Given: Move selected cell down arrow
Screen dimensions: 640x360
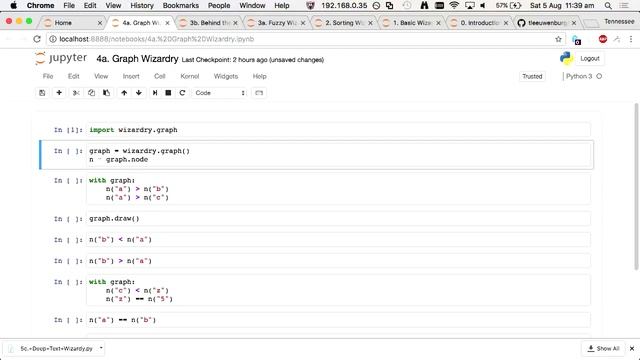Looking at the screenshot, I should click(x=139, y=93).
